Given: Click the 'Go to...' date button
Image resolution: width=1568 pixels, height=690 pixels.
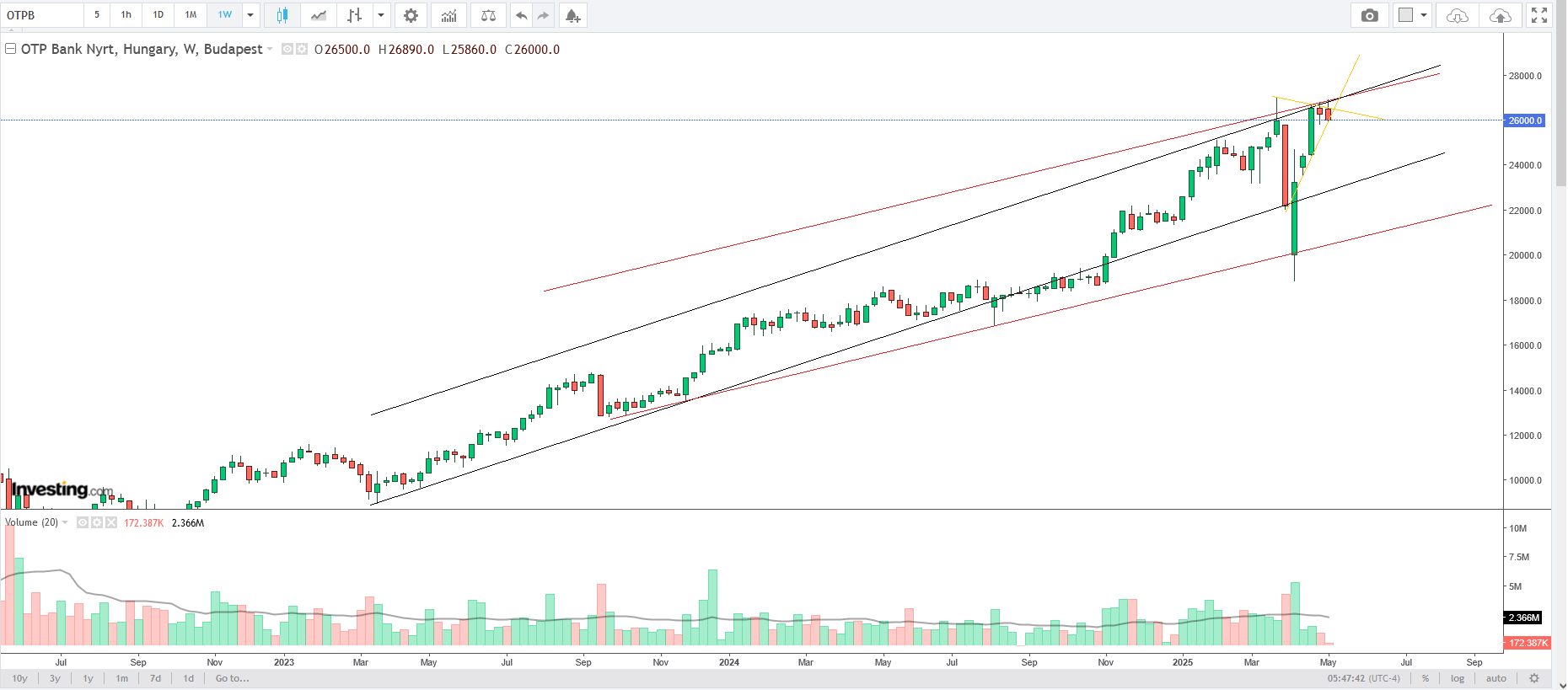Looking at the screenshot, I should [x=232, y=678].
